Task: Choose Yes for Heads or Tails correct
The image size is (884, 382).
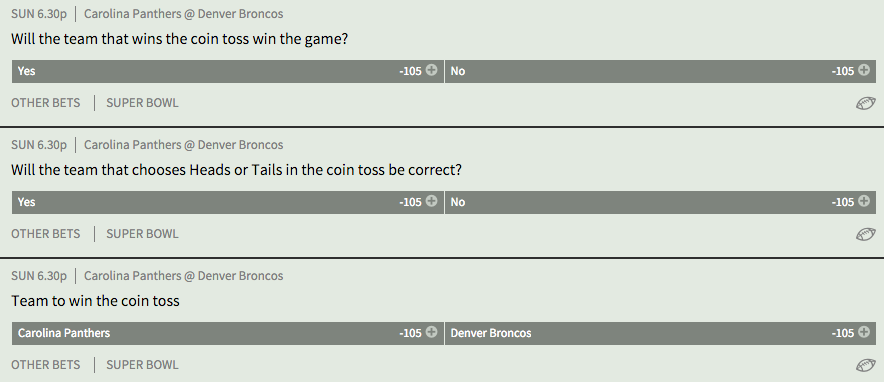Action: (x=228, y=202)
